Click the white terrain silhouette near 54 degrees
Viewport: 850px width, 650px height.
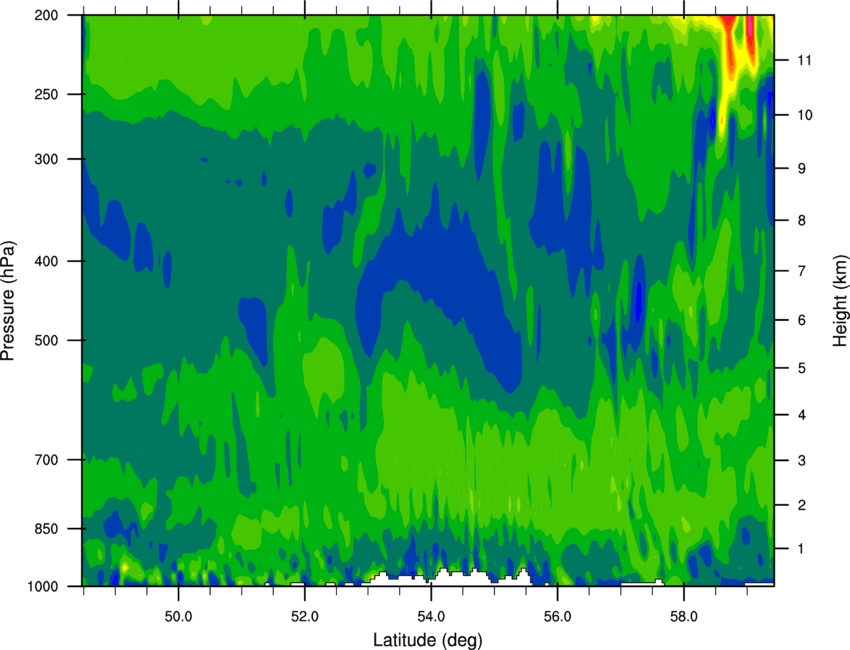coord(447,577)
